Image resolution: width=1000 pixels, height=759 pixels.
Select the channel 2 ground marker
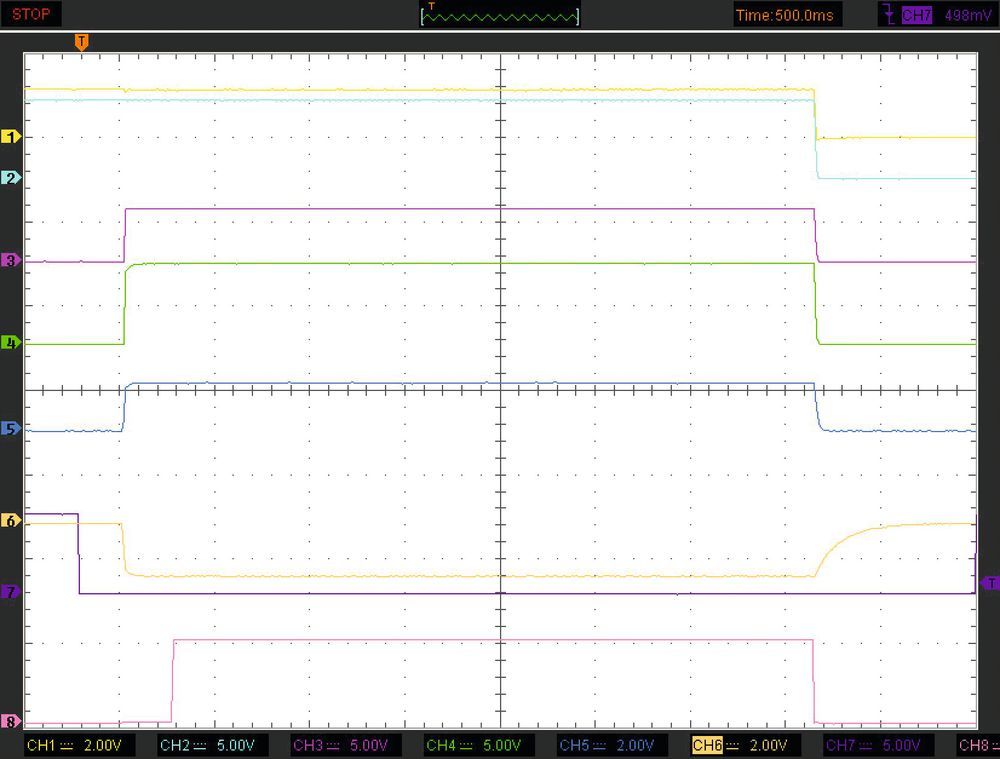pyautogui.click(x=12, y=177)
